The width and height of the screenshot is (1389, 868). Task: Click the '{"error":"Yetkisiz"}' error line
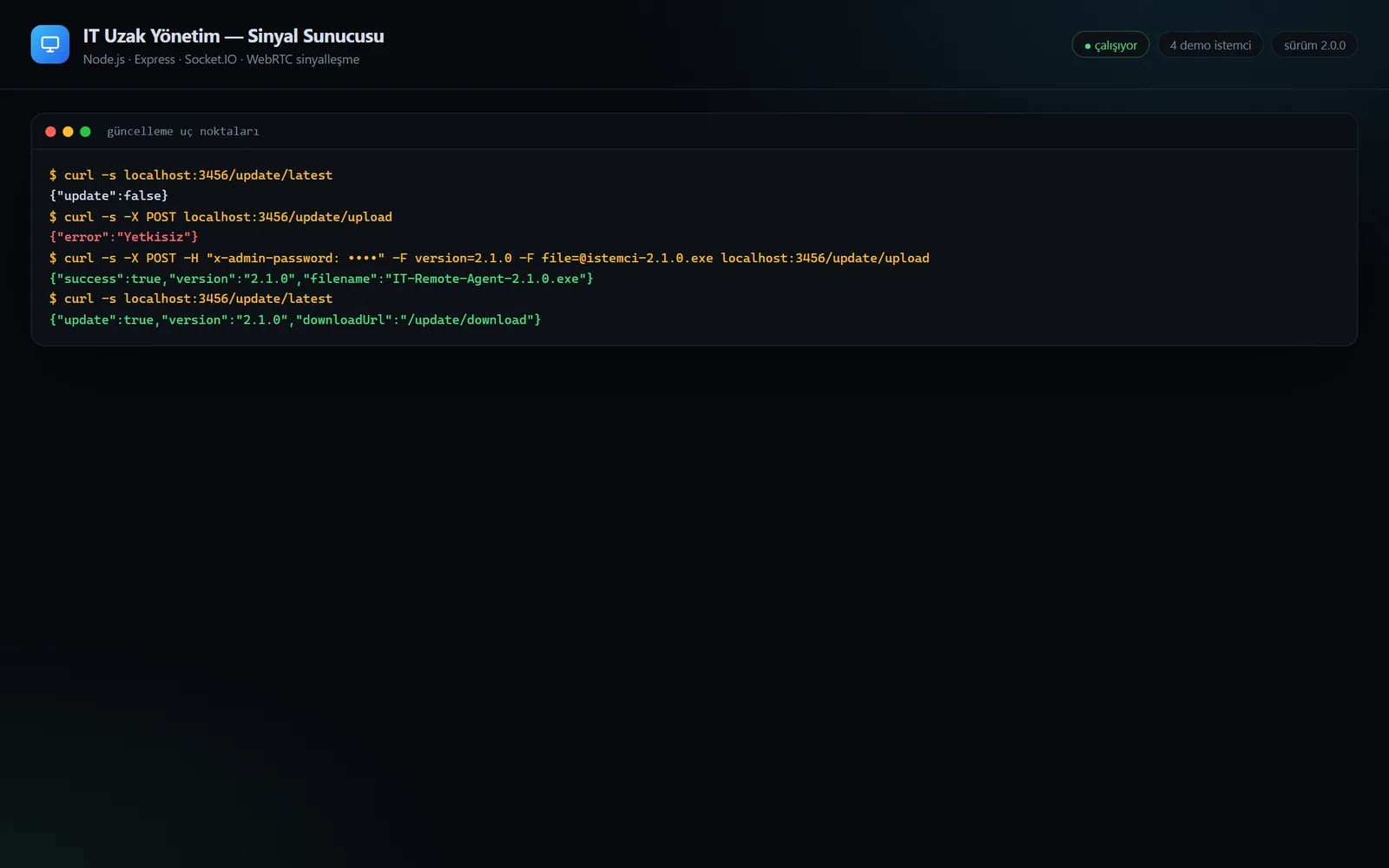(123, 237)
